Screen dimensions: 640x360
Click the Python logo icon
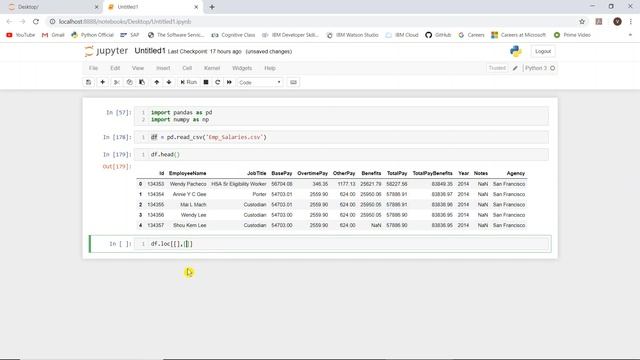click(516, 51)
